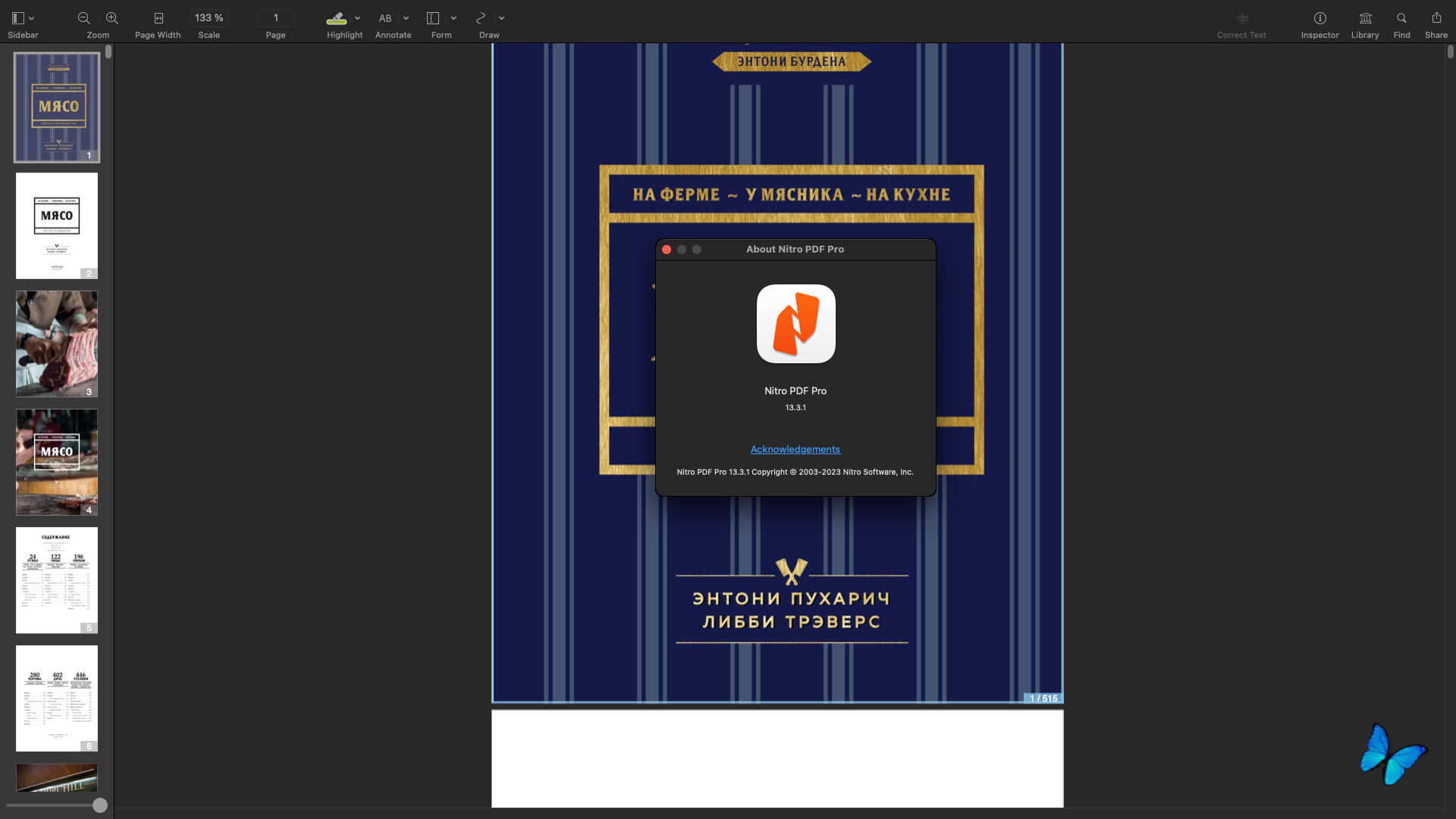
Task: Click the Share icon
Action: click(x=1436, y=18)
